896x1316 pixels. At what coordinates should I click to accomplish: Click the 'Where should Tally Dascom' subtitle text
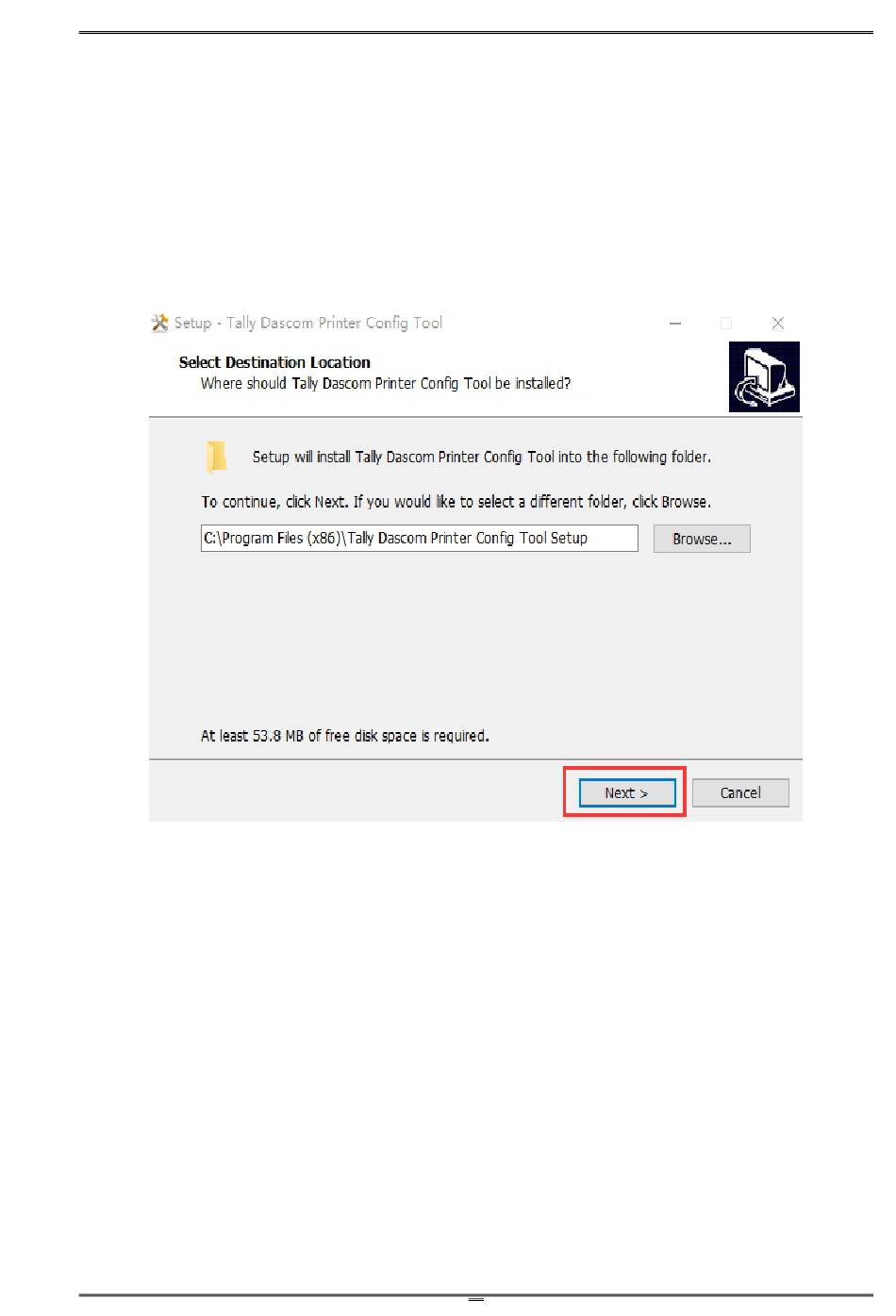click(x=386, y=383)
